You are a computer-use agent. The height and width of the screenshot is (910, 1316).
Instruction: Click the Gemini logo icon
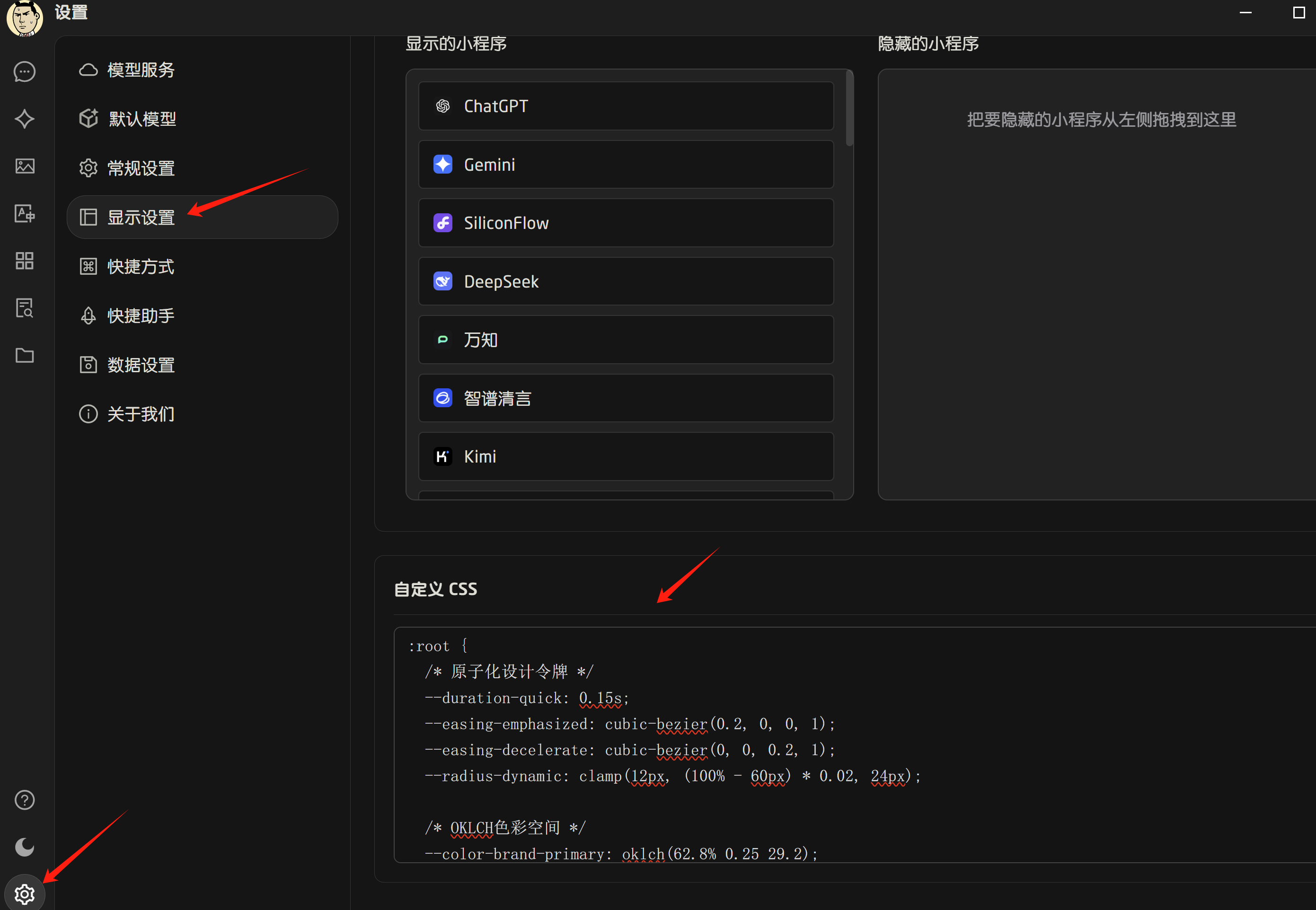pos(442,164)
